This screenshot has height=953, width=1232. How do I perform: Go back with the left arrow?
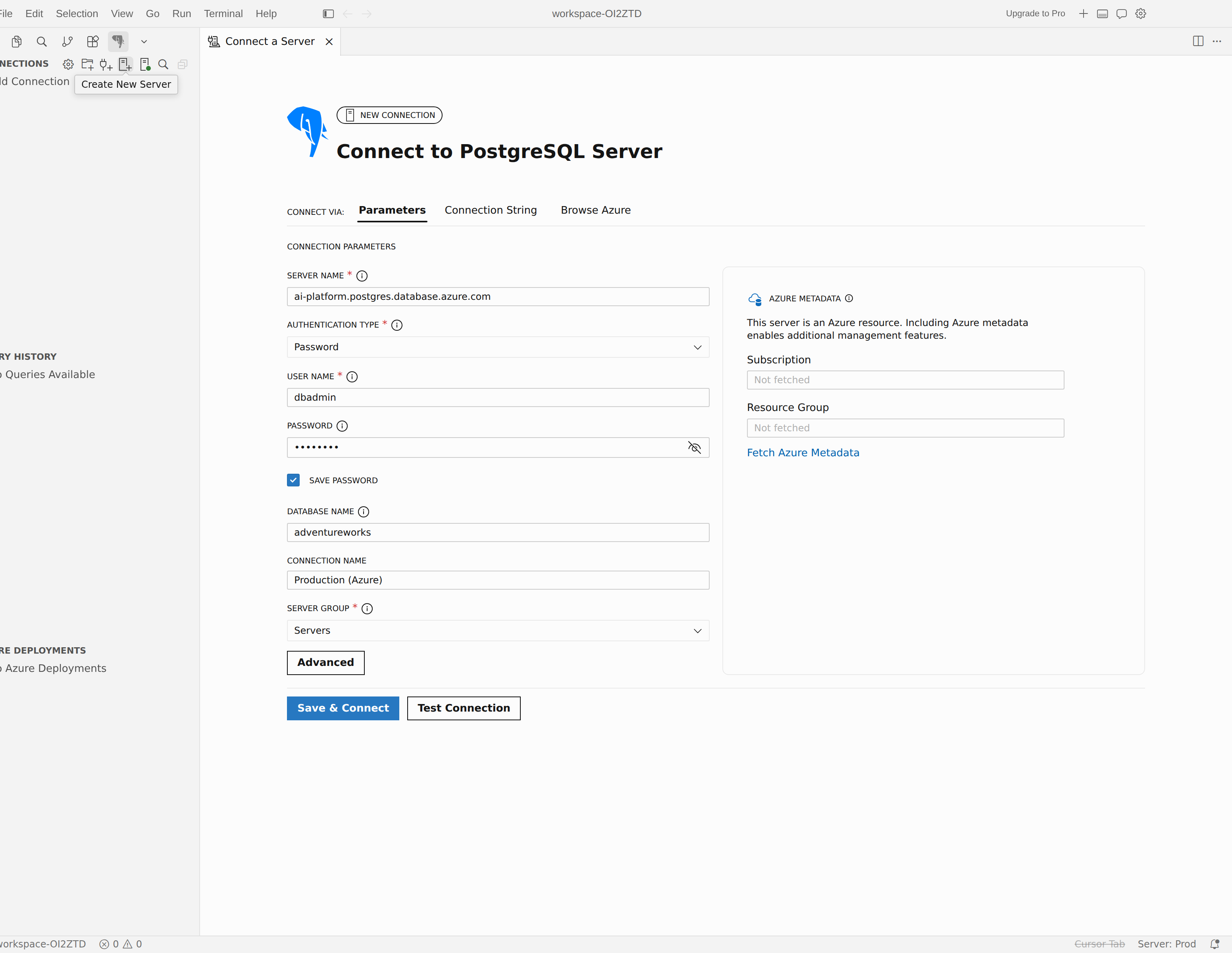tap(347, 14)
